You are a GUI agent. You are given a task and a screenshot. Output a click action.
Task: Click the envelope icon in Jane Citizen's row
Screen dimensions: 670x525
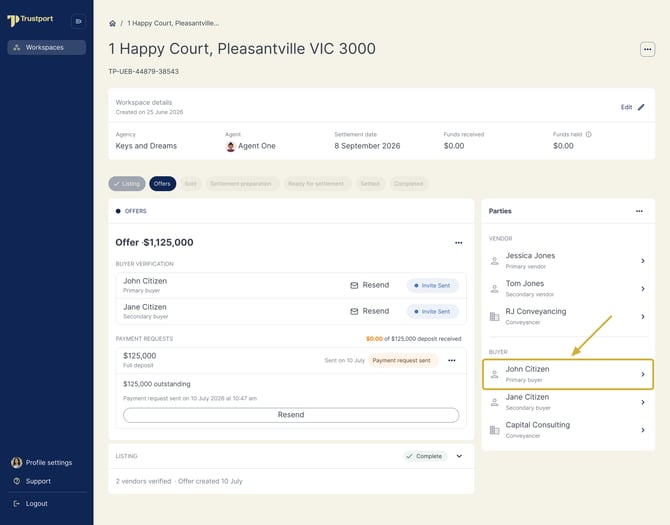354,311
